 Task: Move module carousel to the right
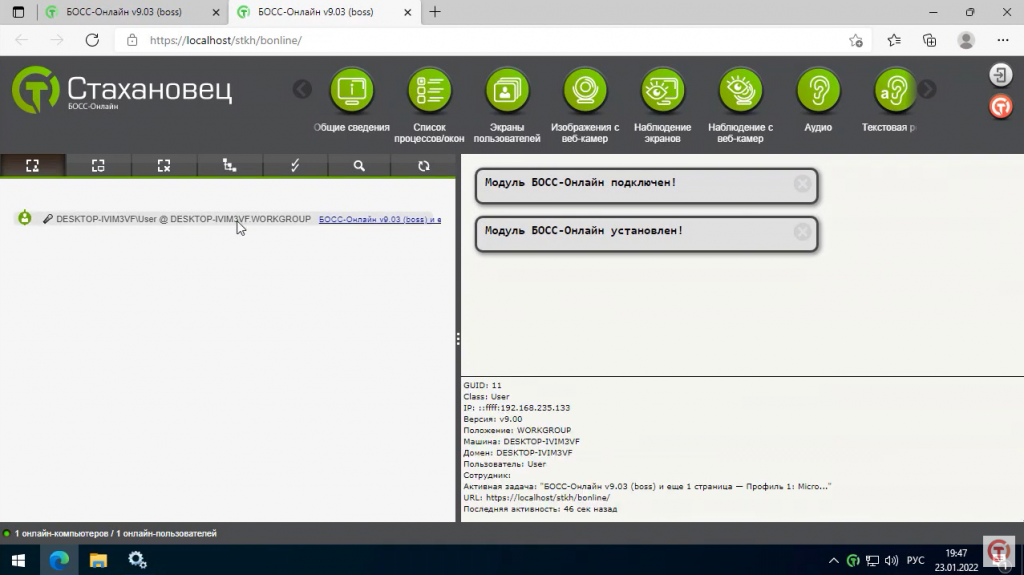point(927,90)
